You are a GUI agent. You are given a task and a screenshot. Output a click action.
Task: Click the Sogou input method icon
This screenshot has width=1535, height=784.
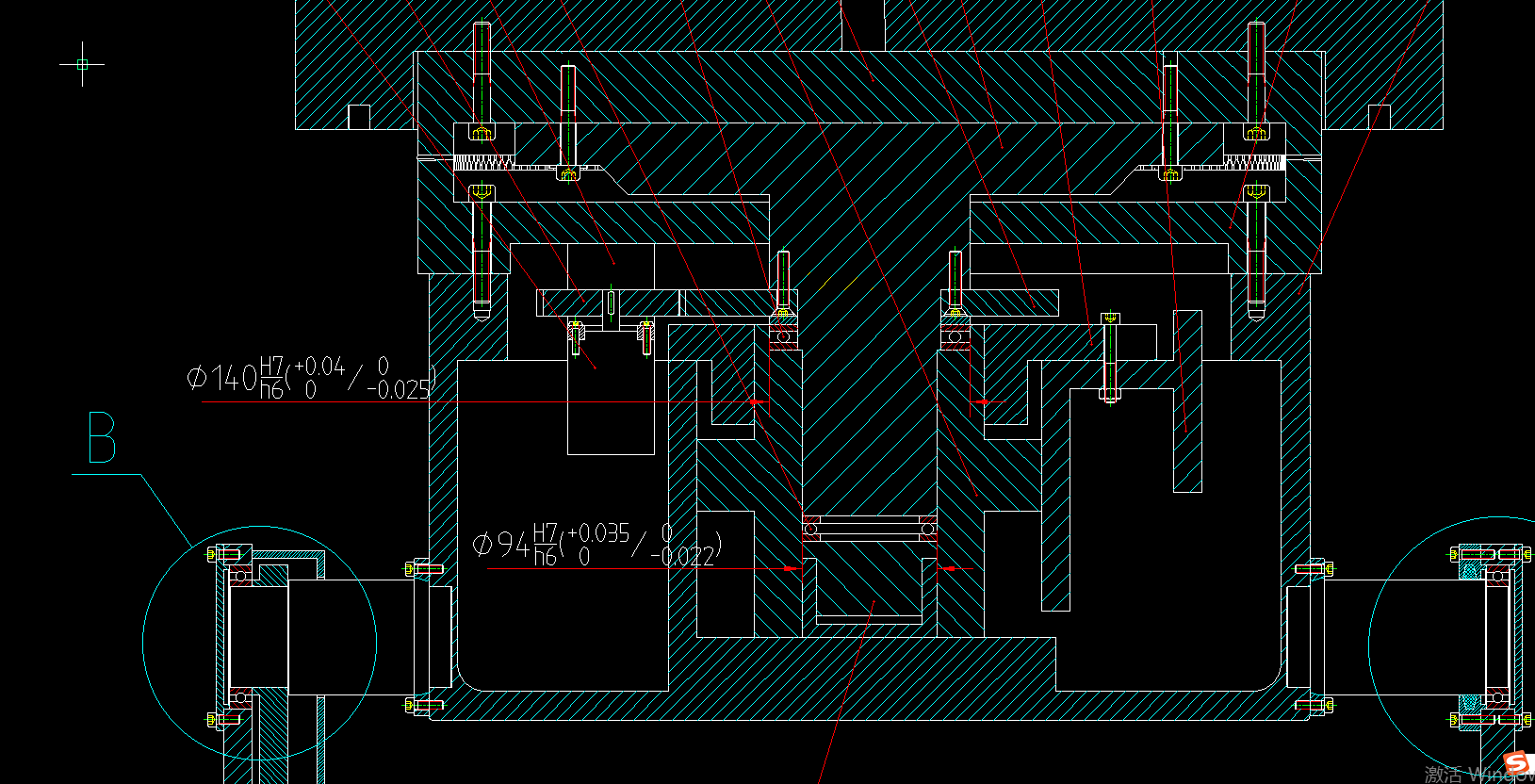click(1516, 763)
